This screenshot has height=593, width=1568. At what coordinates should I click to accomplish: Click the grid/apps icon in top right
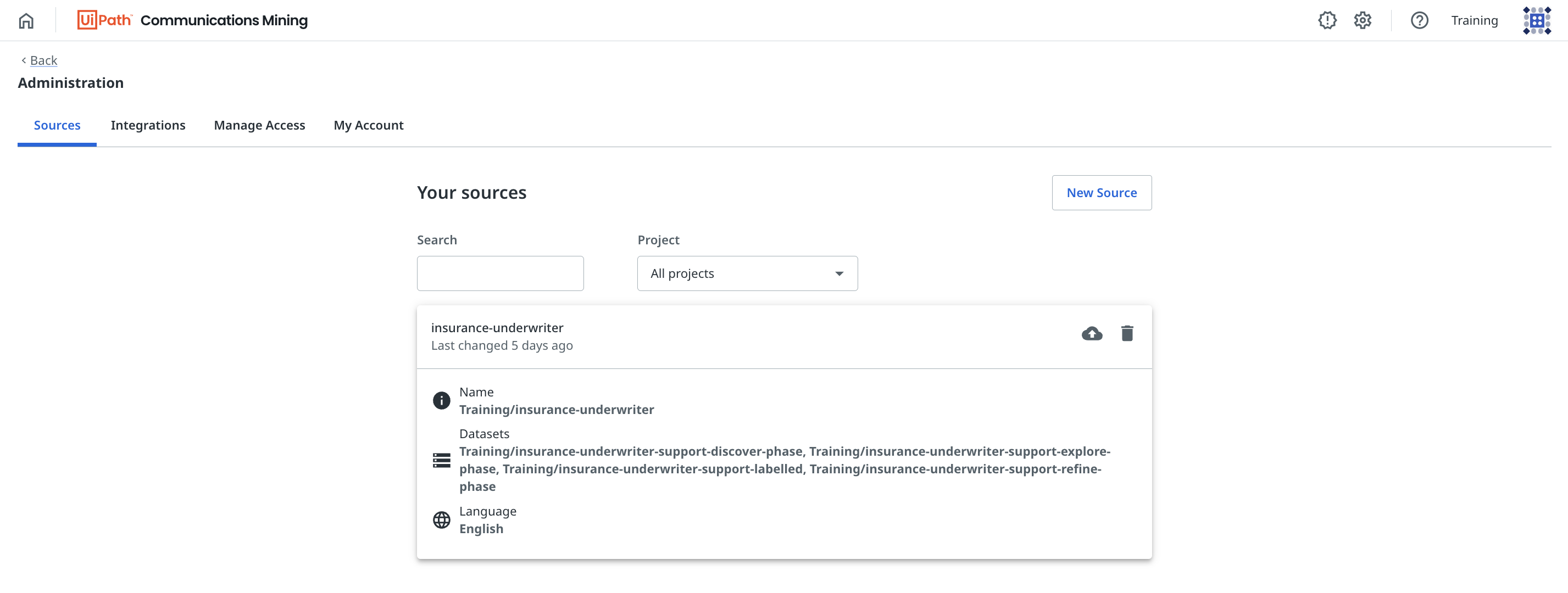[x=1536, y=20]
